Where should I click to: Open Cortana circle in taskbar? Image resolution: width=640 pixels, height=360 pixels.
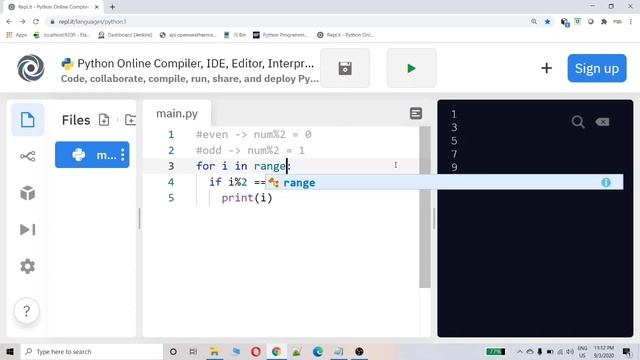pyautogui.click(x=173, y=351)
